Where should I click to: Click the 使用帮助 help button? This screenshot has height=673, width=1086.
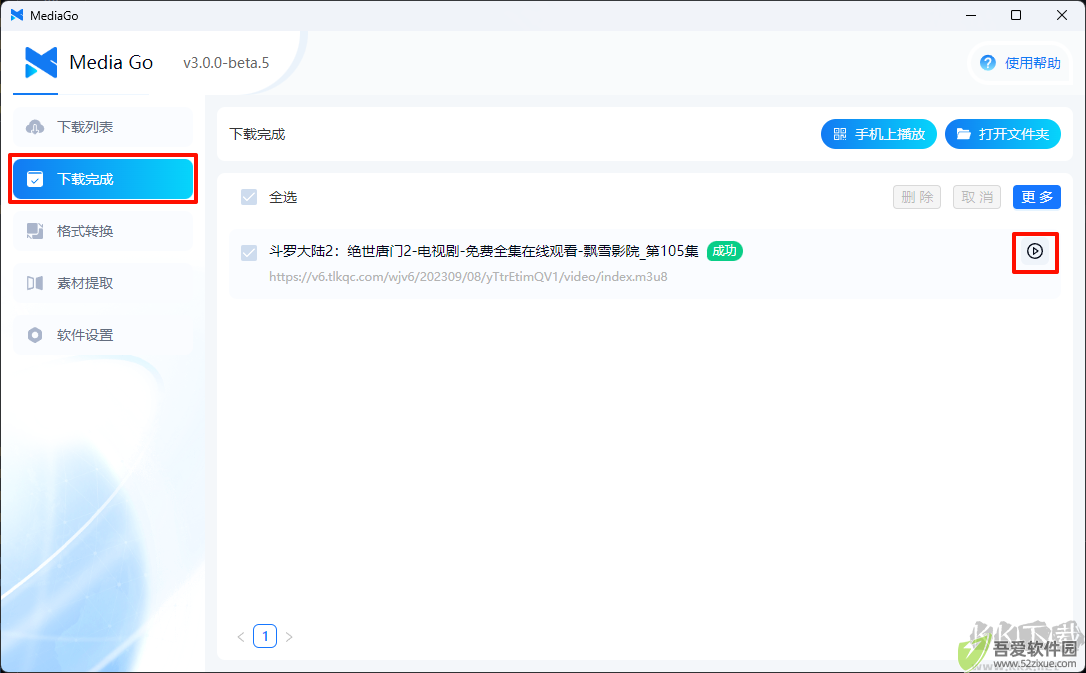[x=1020, y=63]
